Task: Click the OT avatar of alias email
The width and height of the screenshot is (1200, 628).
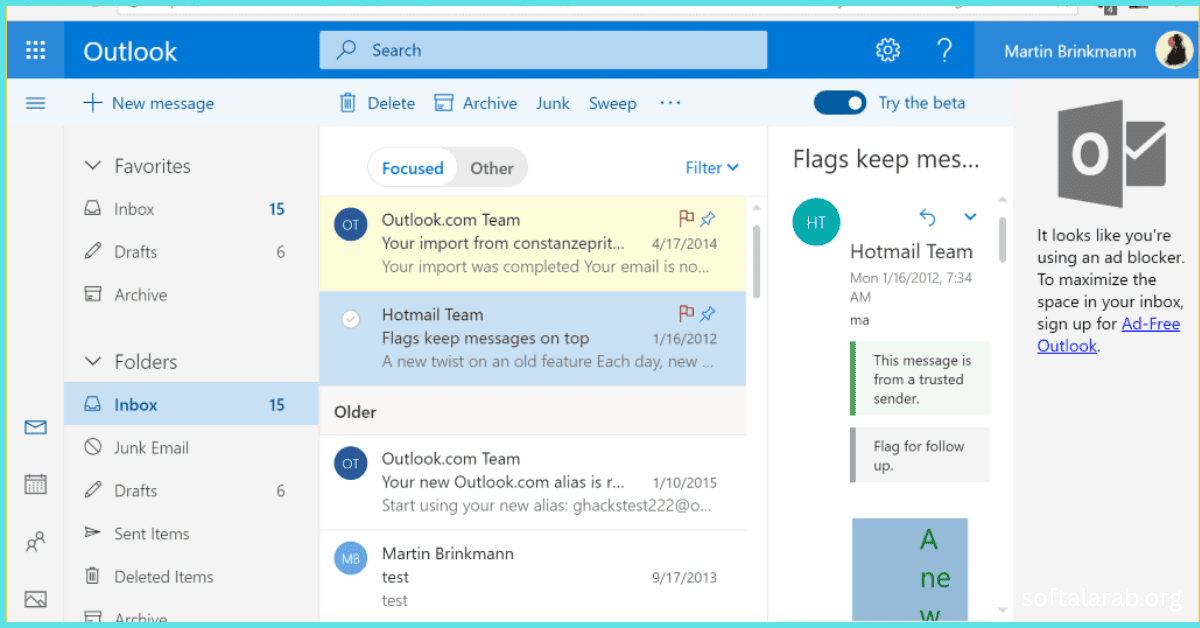Action: click(x=350, y=464)
